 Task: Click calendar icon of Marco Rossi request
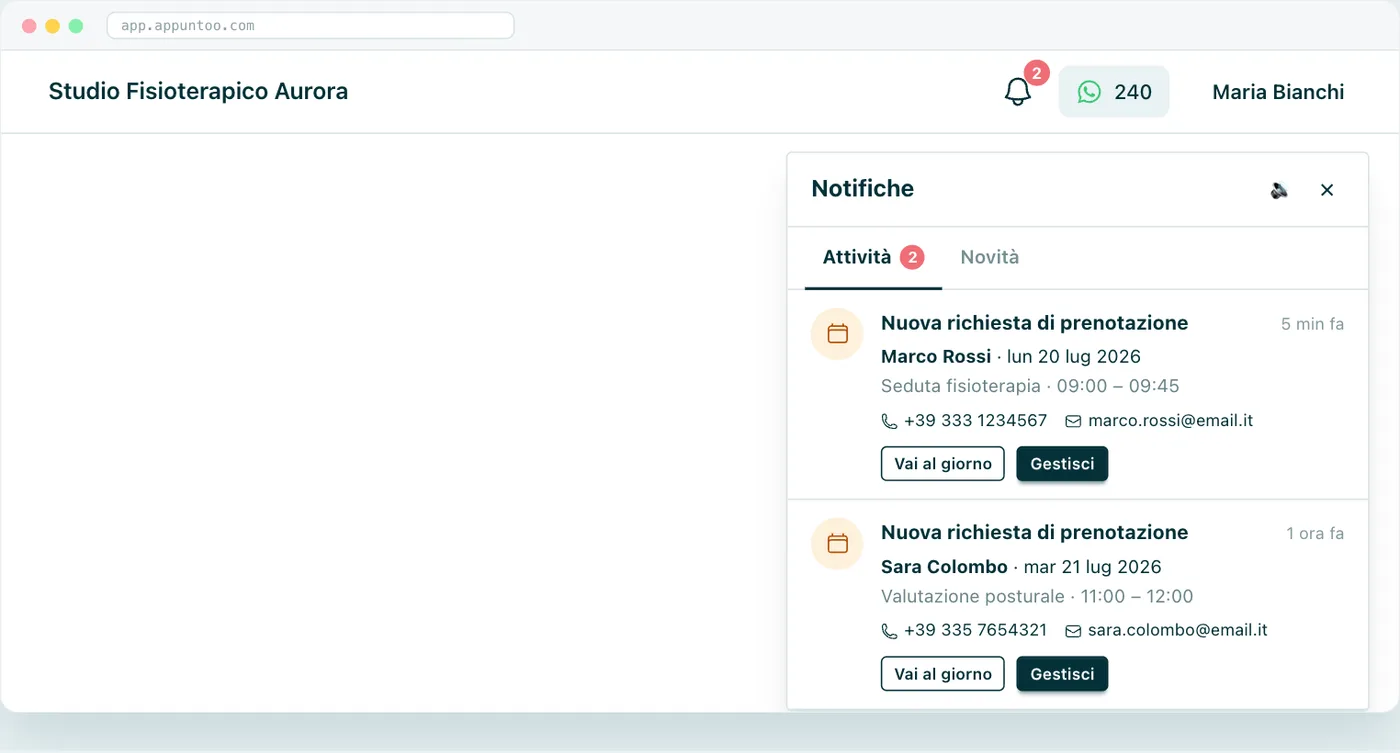tap(837, 334)
